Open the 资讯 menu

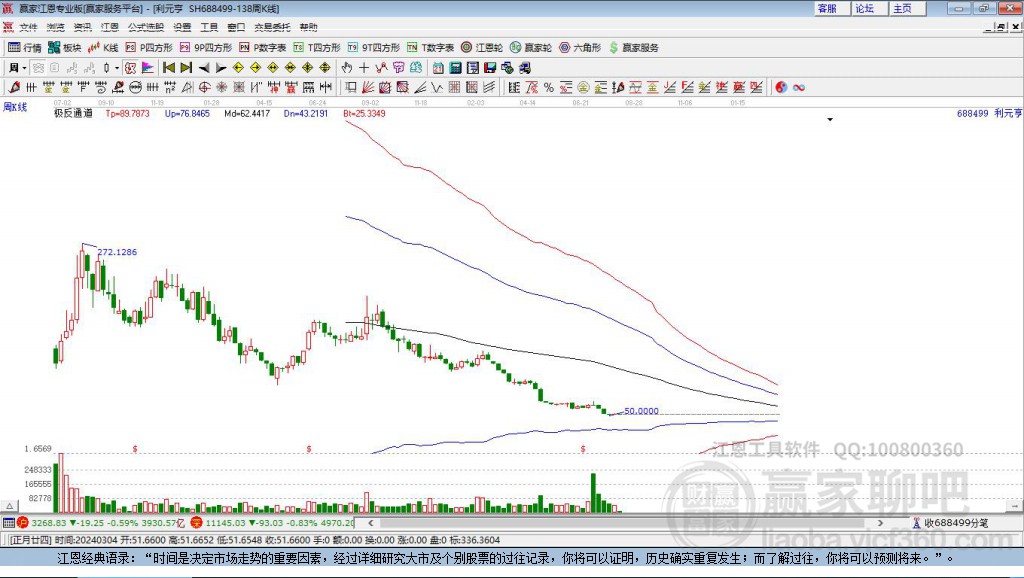coord(82,27)
